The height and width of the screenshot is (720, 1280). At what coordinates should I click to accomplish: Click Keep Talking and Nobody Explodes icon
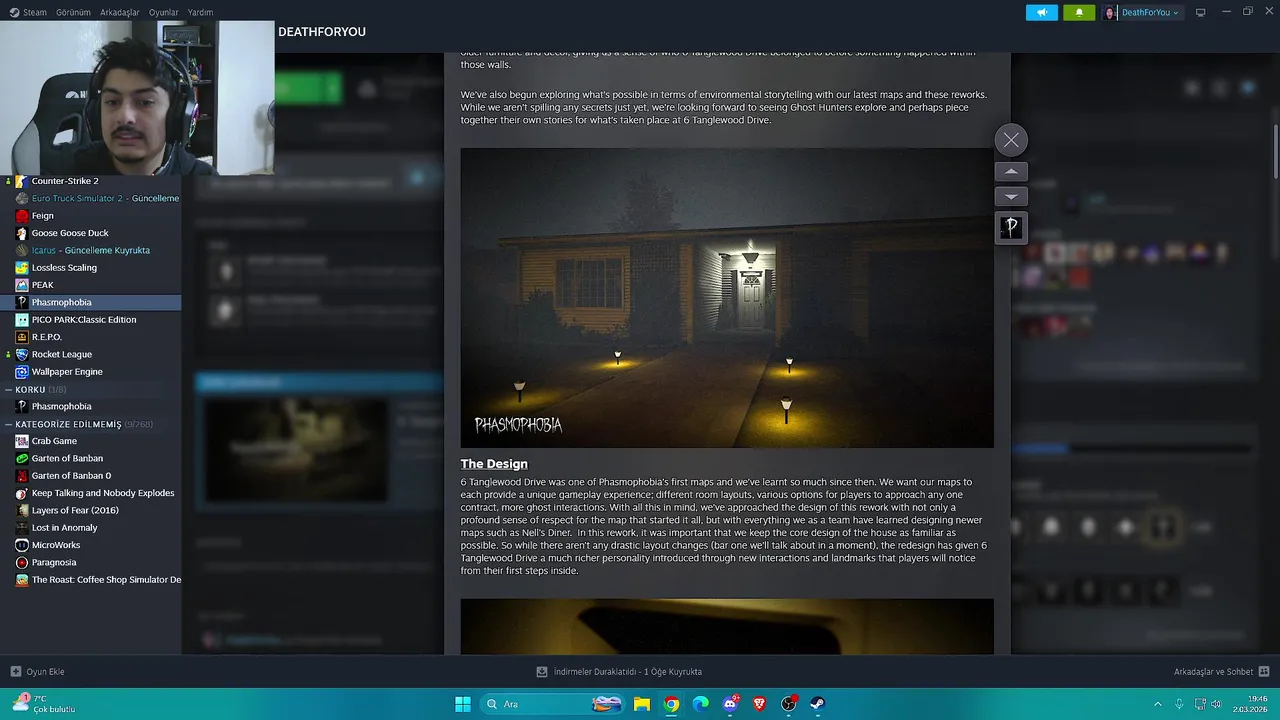[x=22, y=493]
